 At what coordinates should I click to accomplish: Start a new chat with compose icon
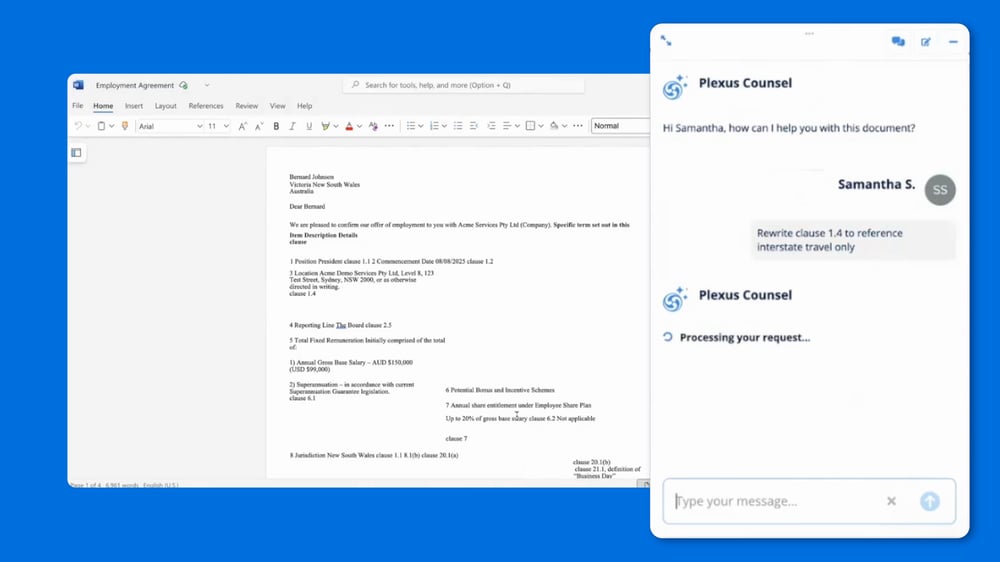coord(926,42)
